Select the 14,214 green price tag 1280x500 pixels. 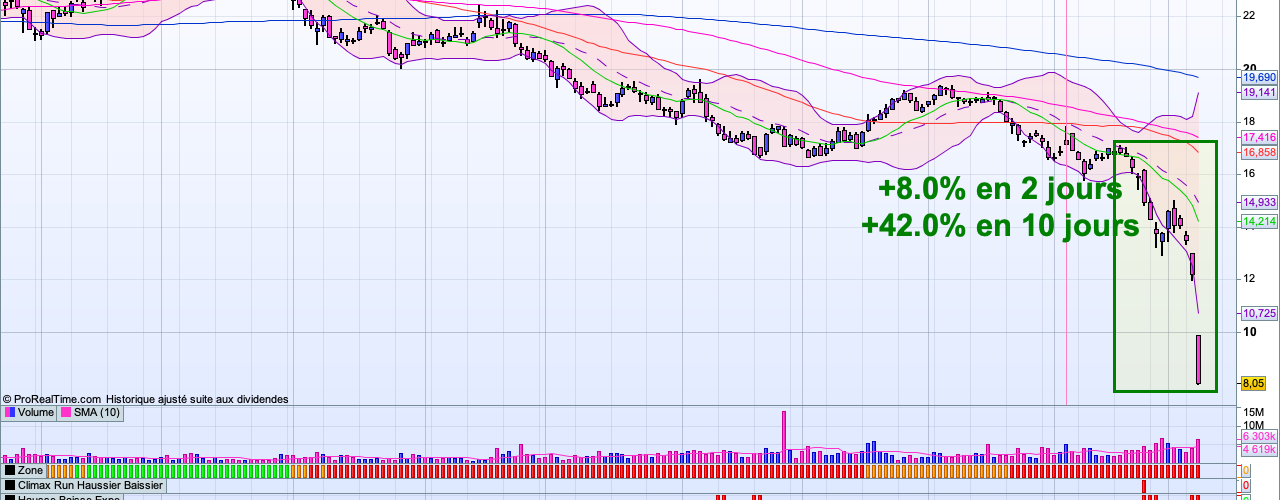tap(1258, 222)
